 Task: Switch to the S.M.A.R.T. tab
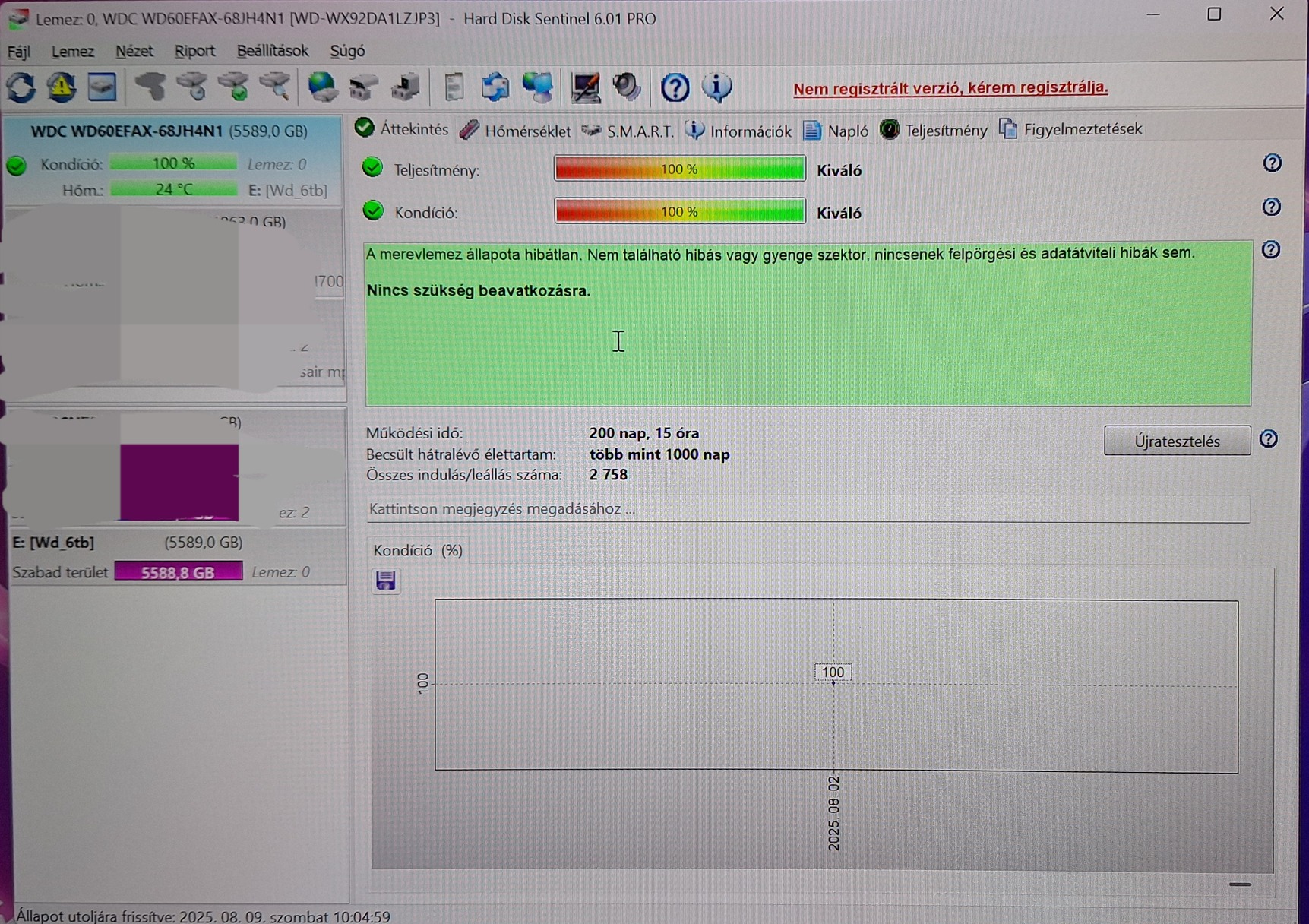(628, 131)
